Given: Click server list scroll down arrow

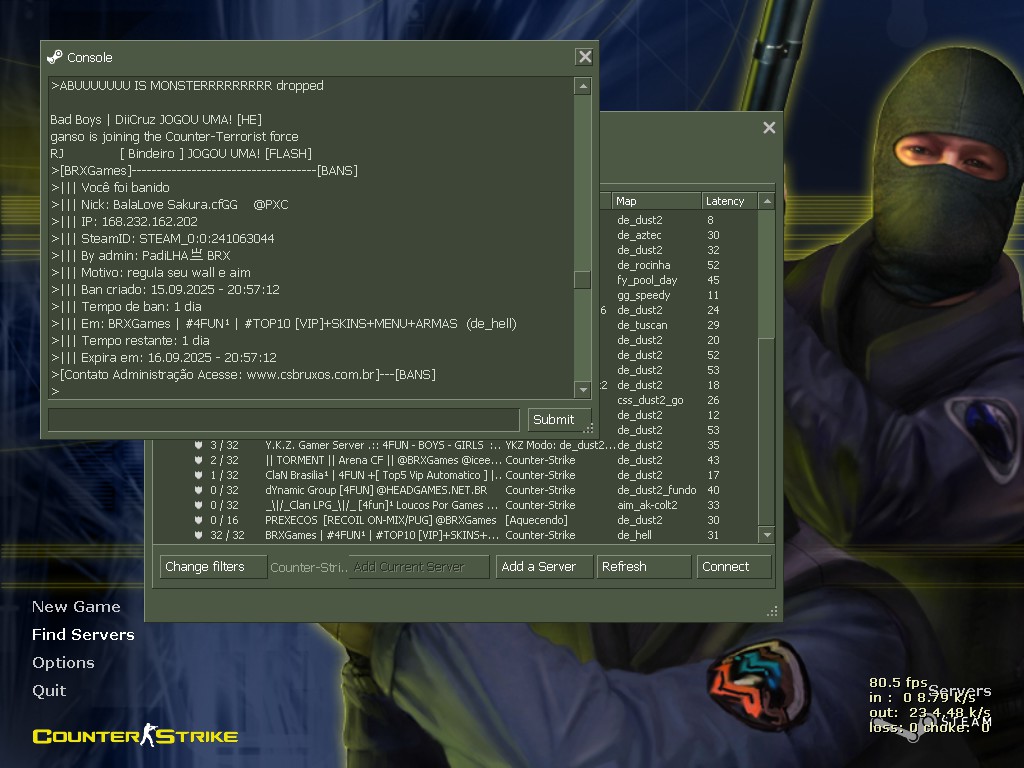Looking at the screenshot, I should (767, 535).
